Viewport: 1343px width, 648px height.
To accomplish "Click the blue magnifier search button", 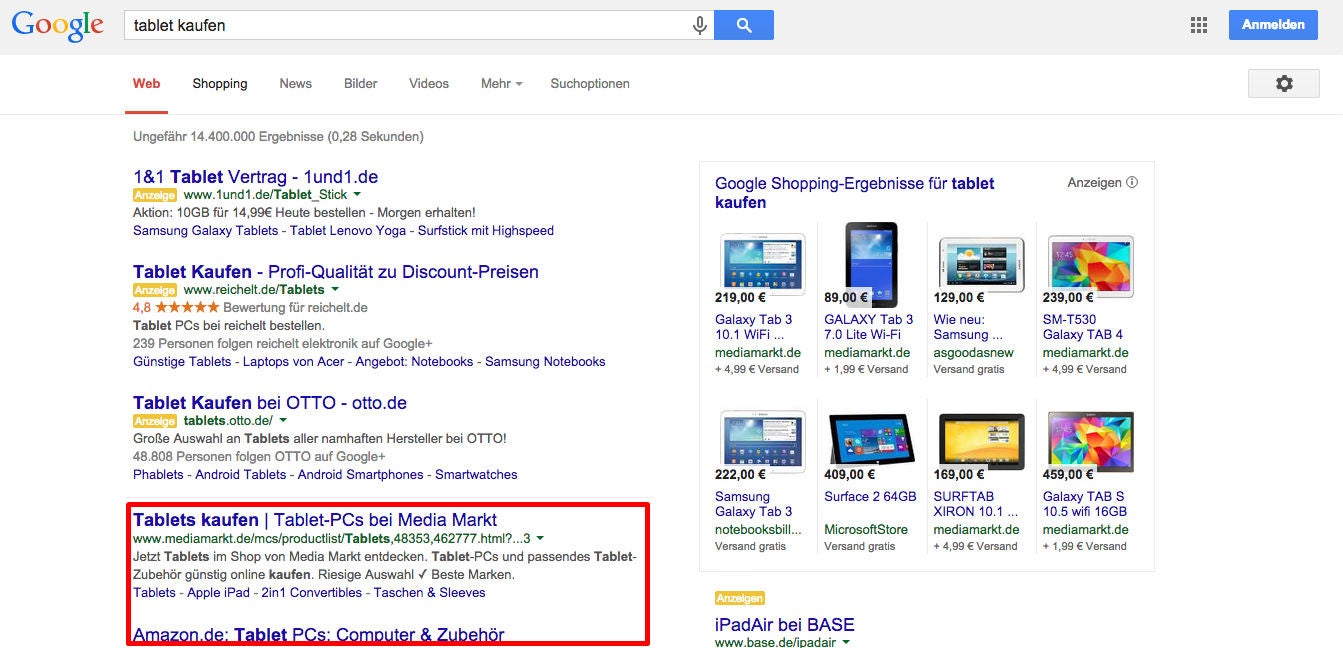I will tap(744, 26).
